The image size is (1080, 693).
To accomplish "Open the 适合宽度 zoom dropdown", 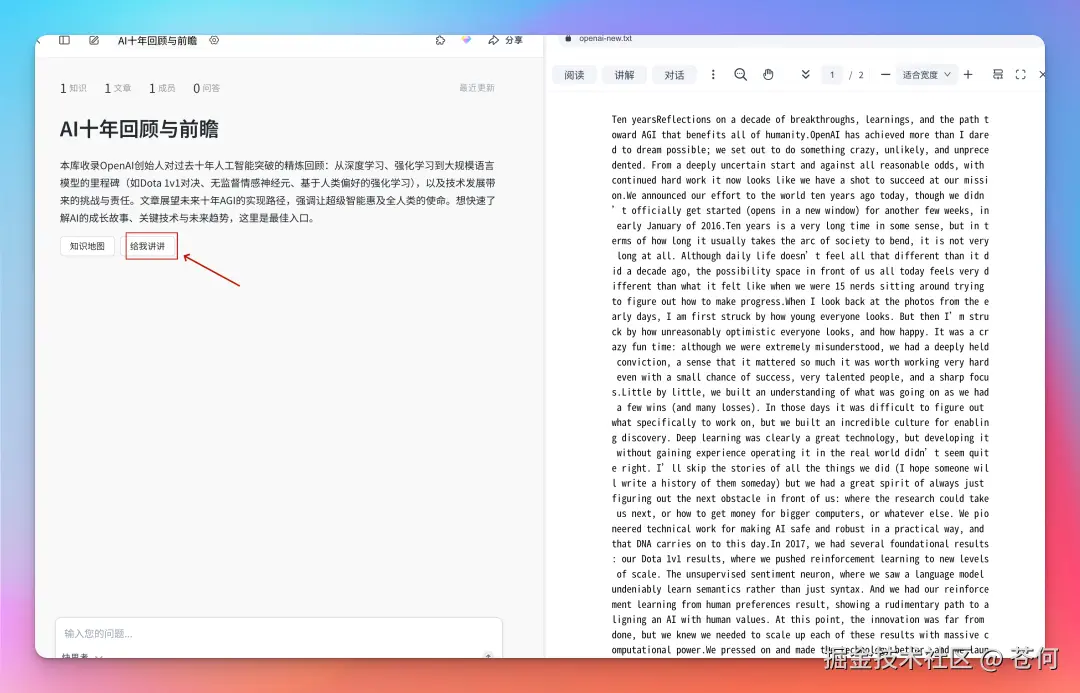I will (925, 75).
